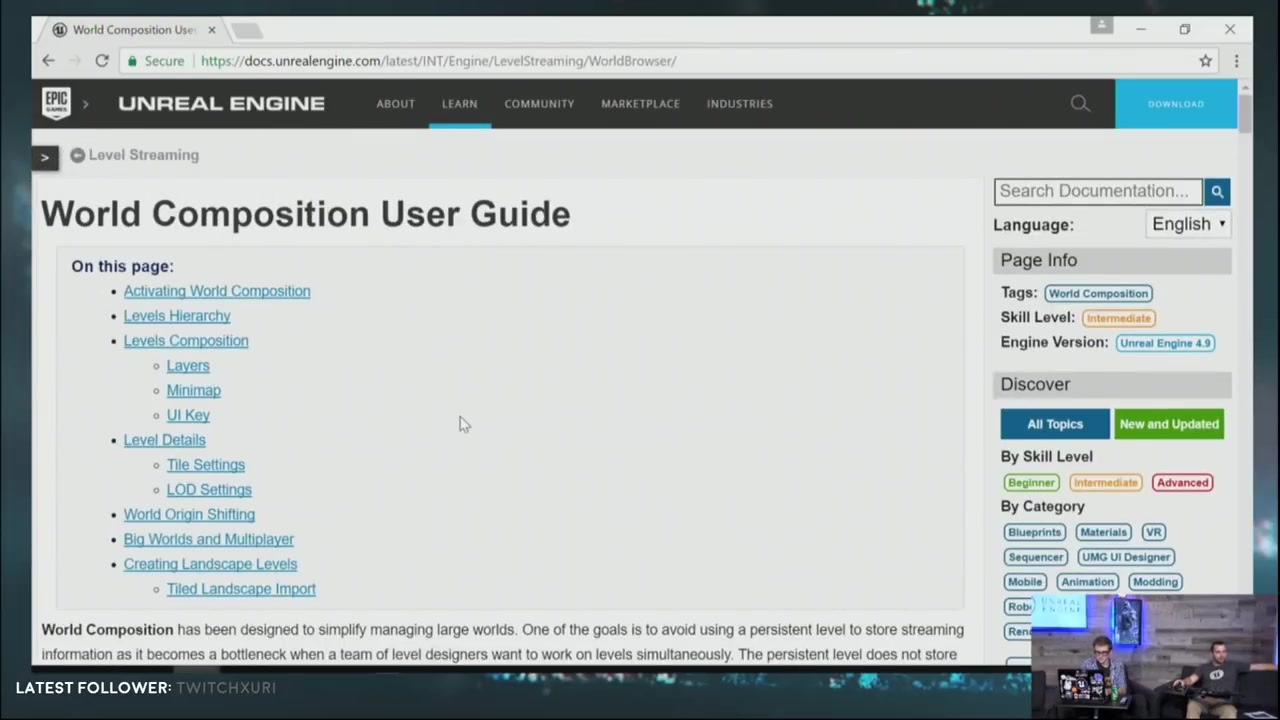Jump to Layers subsection
Image resolution: width=1280 pixels, height=720 pixels.
[188, 366]
